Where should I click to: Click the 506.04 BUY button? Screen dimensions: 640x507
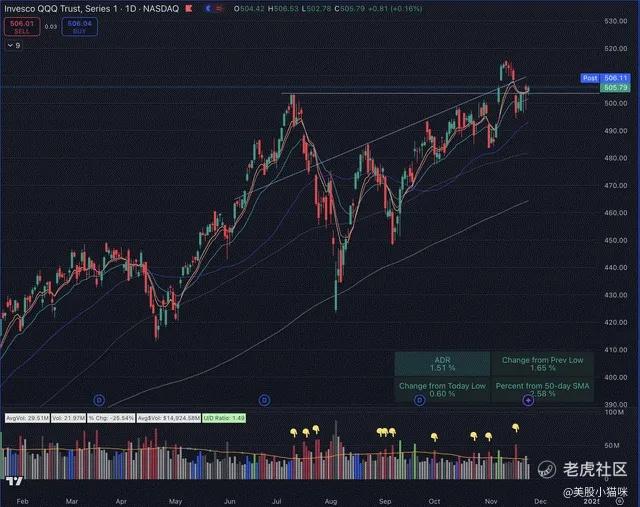click(80, 27)
